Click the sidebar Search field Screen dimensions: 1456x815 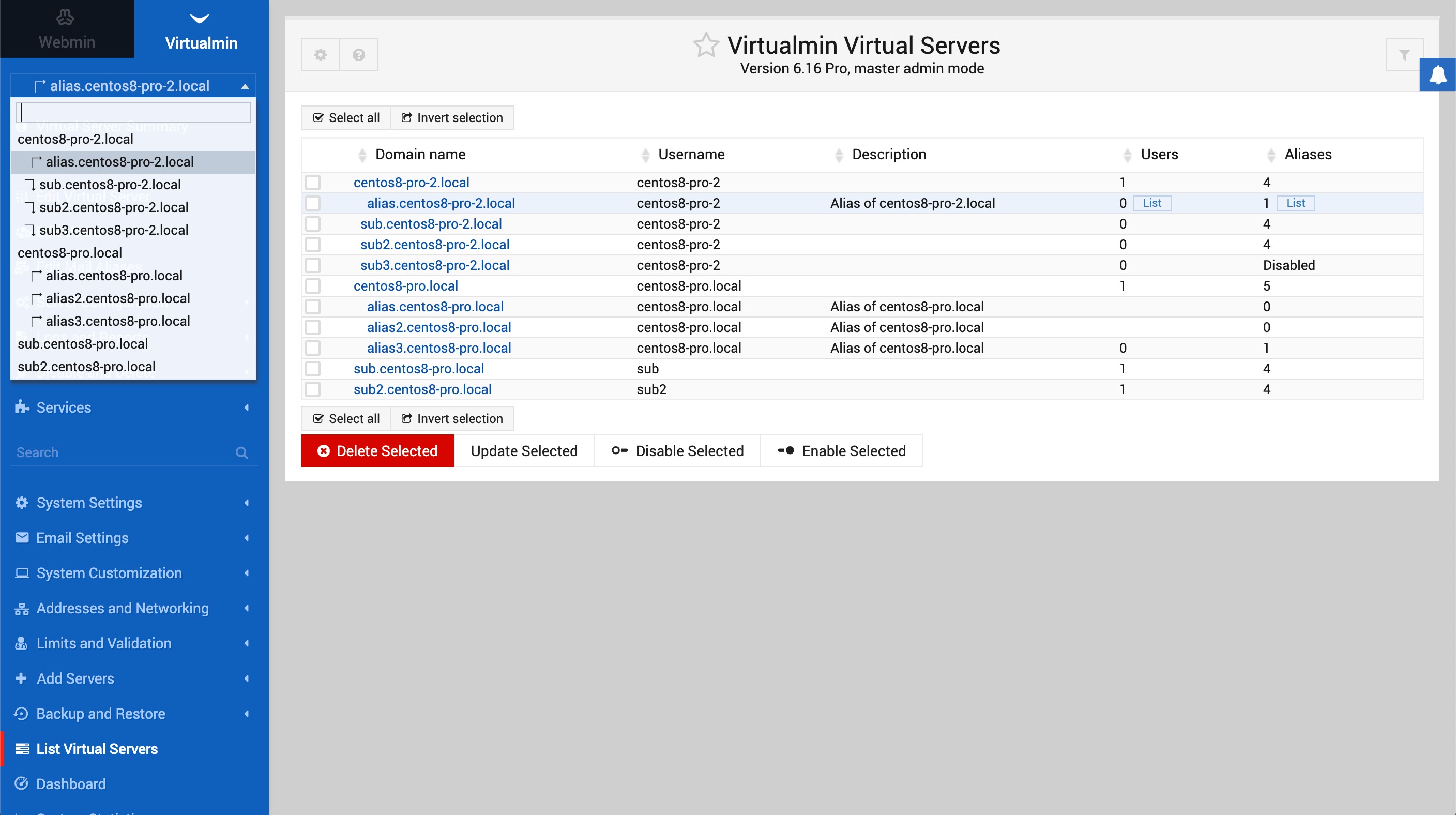pos(134,452)
